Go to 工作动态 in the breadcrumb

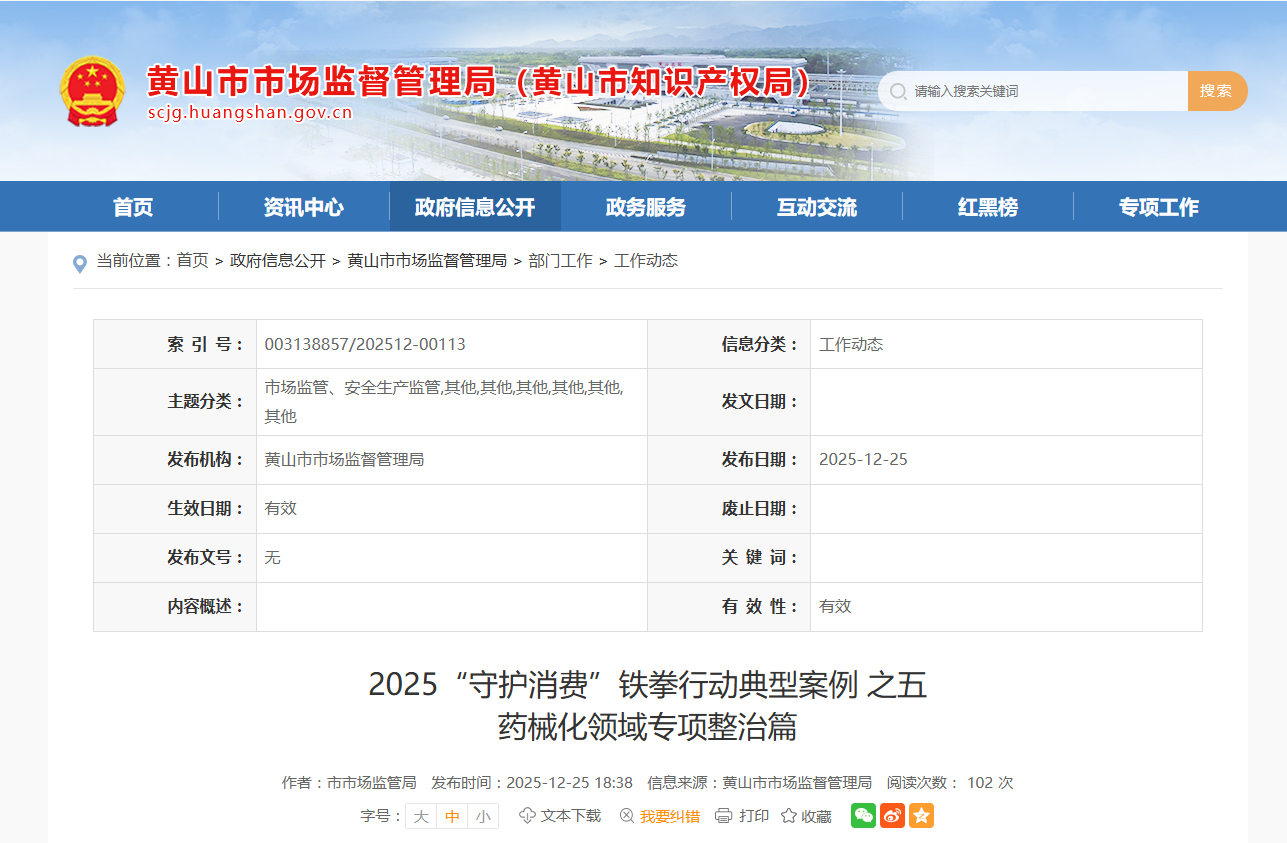[x=646, y=261]
